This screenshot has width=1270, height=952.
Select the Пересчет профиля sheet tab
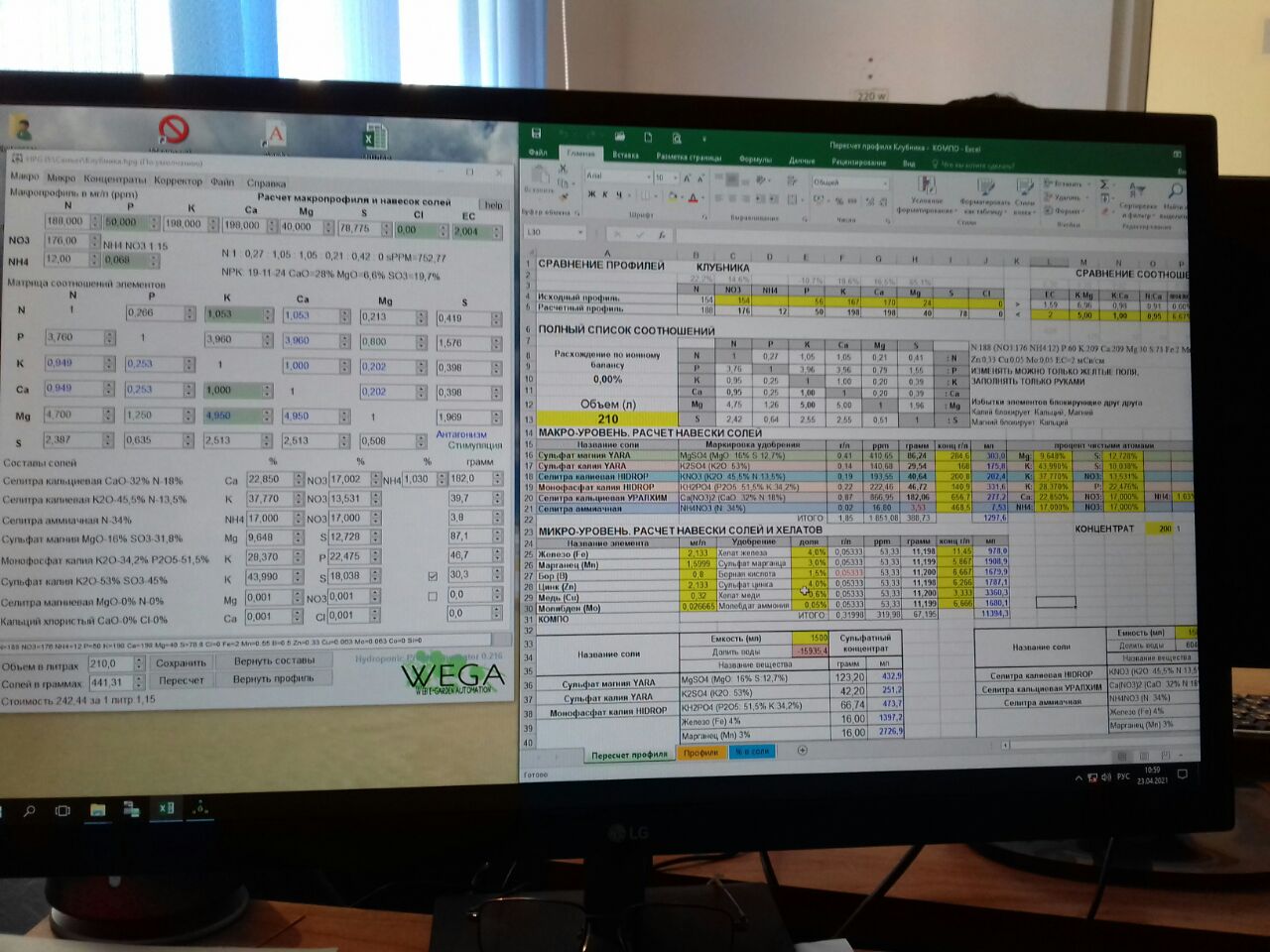629,755
